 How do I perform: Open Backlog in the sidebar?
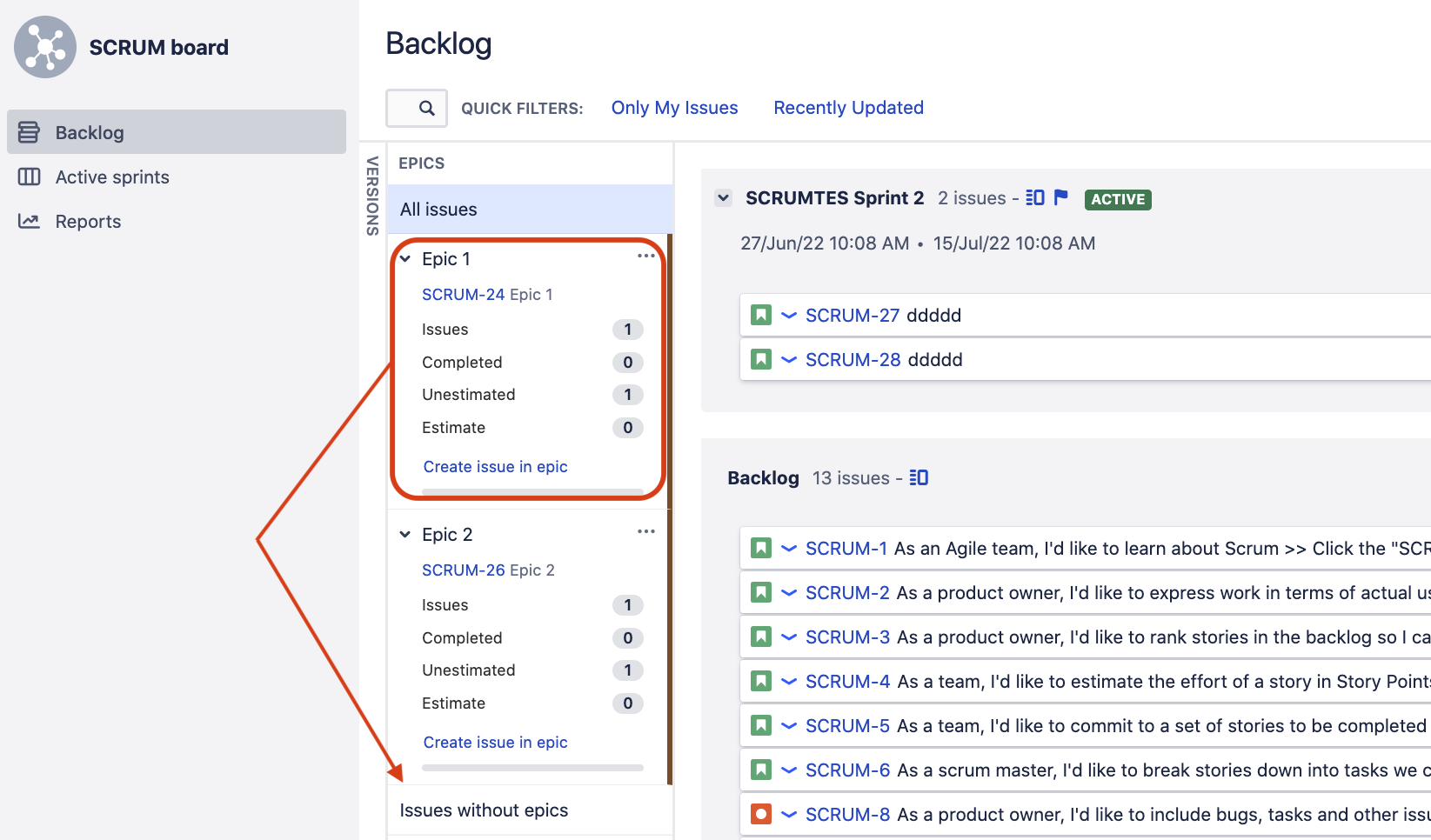177,132
